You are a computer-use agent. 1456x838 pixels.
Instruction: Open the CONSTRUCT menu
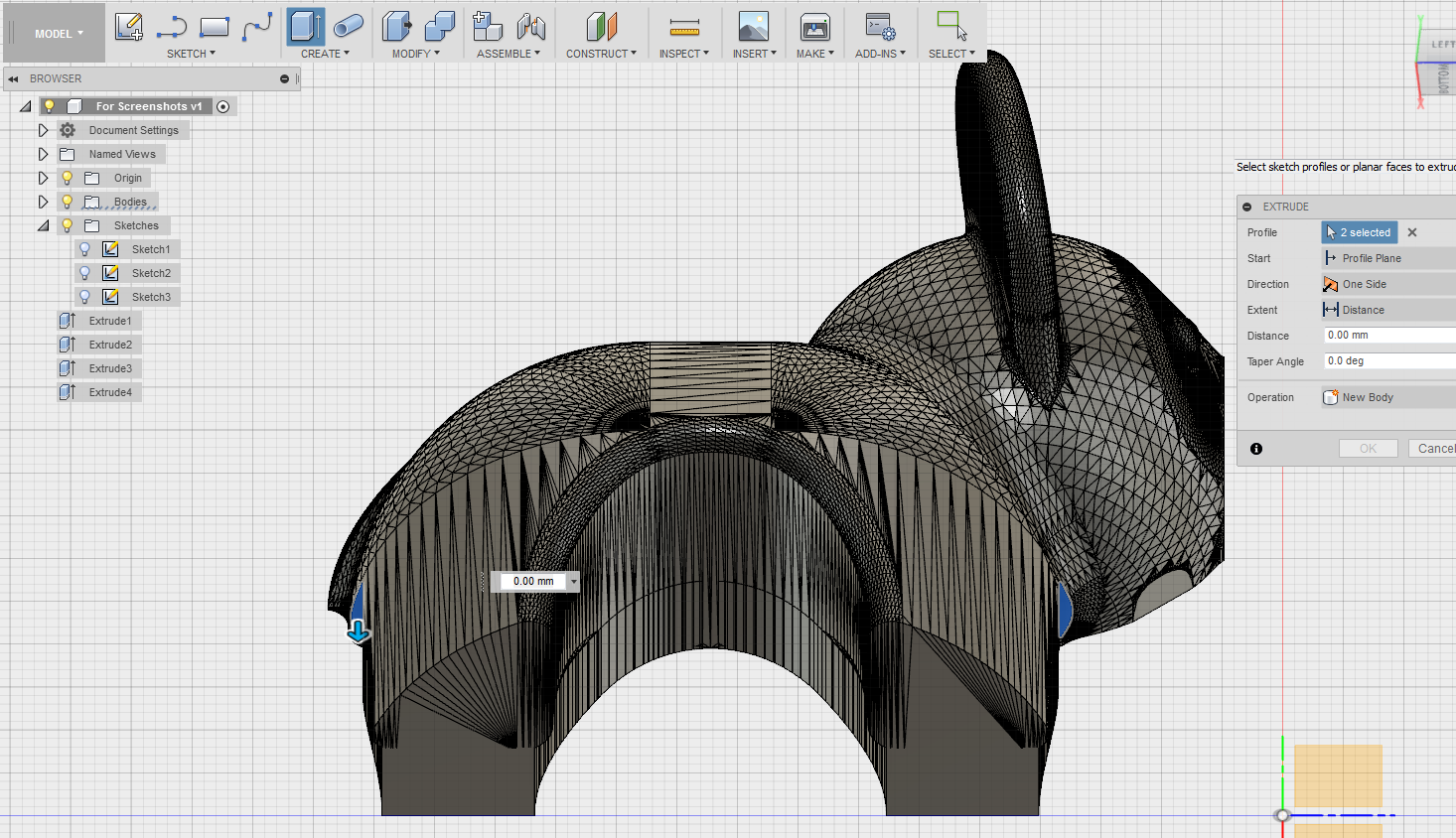[601, 54]
